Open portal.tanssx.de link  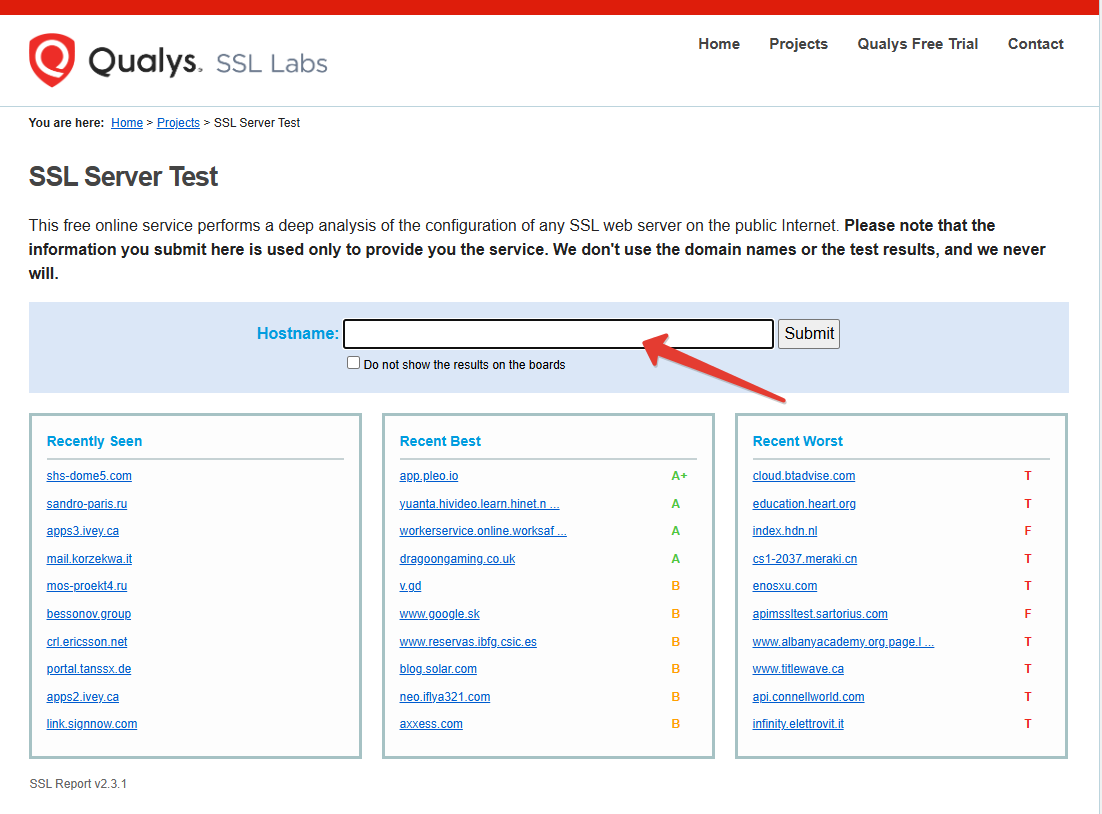89,668
